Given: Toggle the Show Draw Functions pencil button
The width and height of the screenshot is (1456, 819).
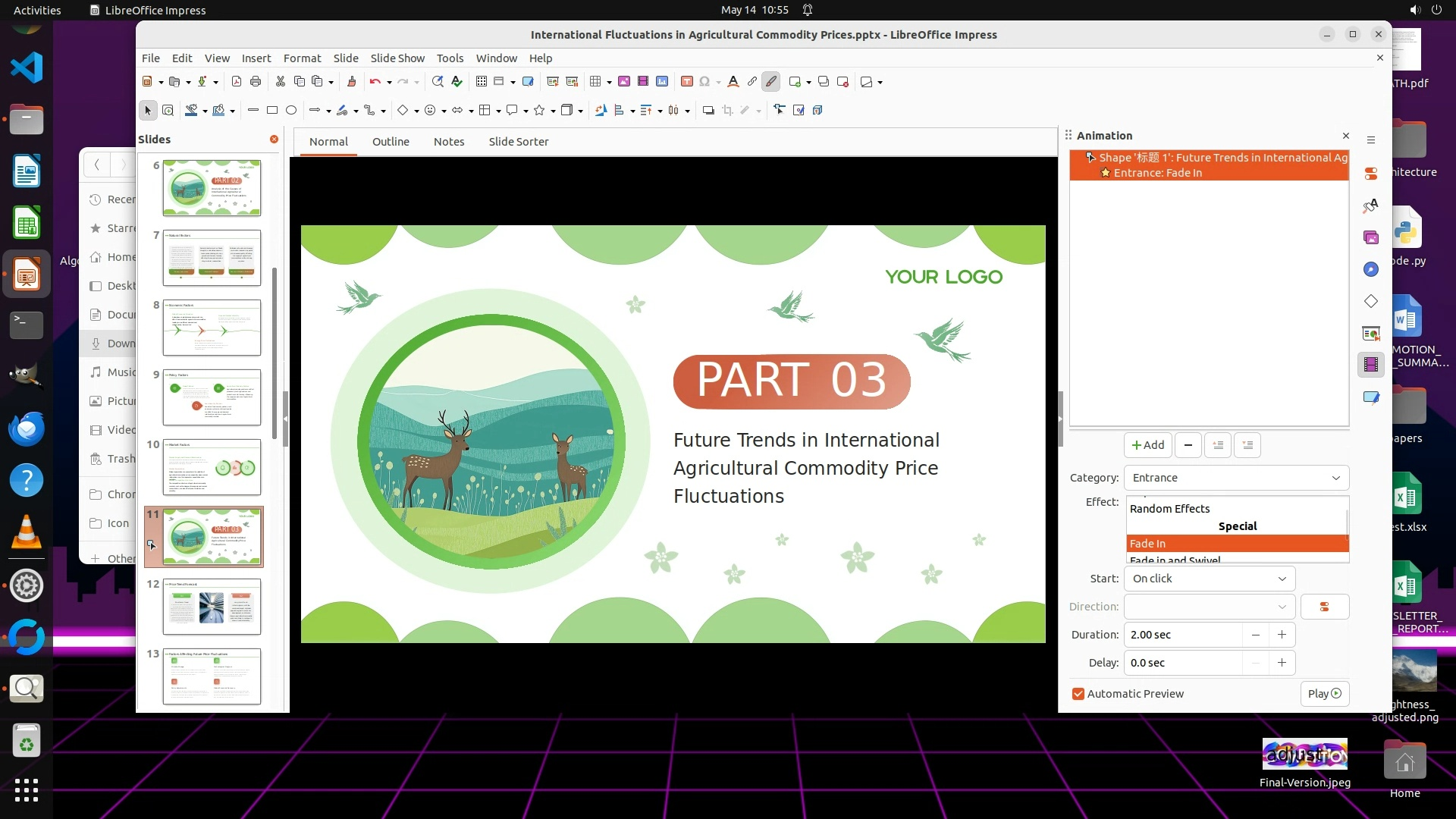Looking at the screenshot, I should click(x=771, y=82).
